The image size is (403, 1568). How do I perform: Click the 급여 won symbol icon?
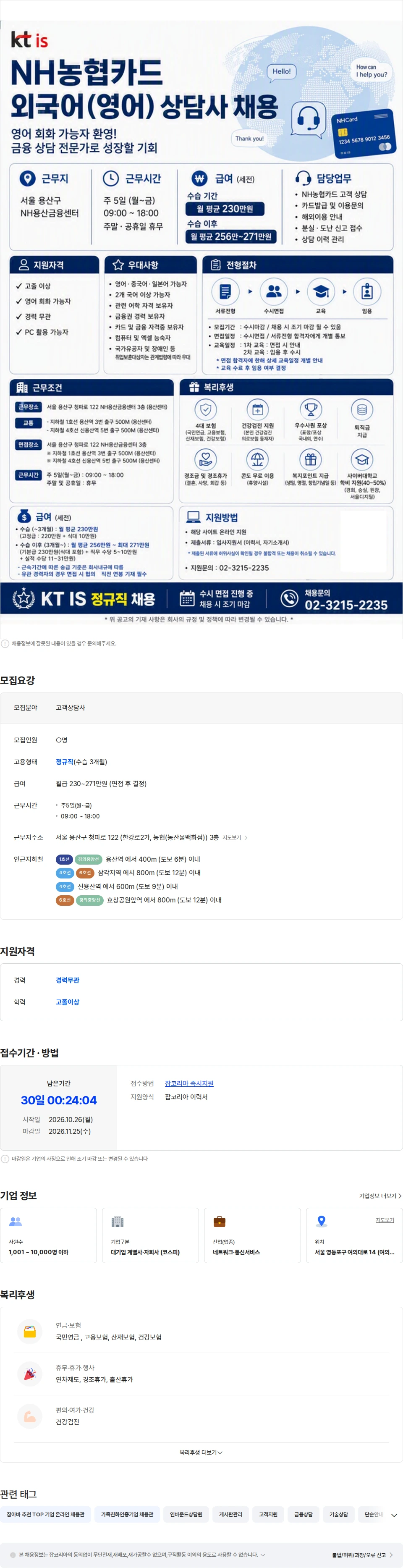tap(200, 178)
